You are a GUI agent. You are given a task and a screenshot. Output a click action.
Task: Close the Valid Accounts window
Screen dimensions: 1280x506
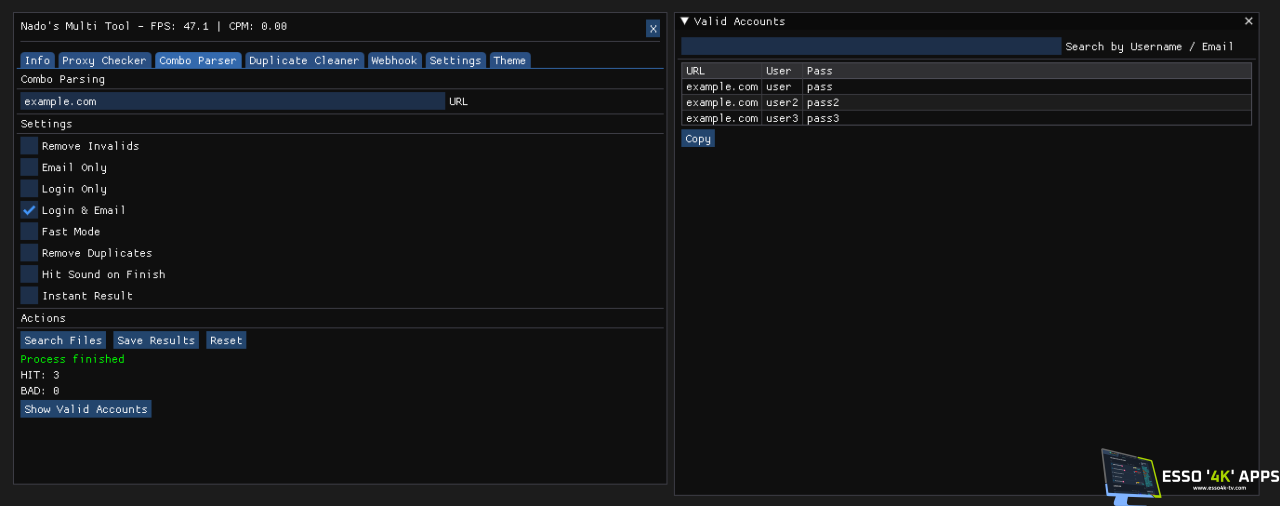click(1248, 21)
